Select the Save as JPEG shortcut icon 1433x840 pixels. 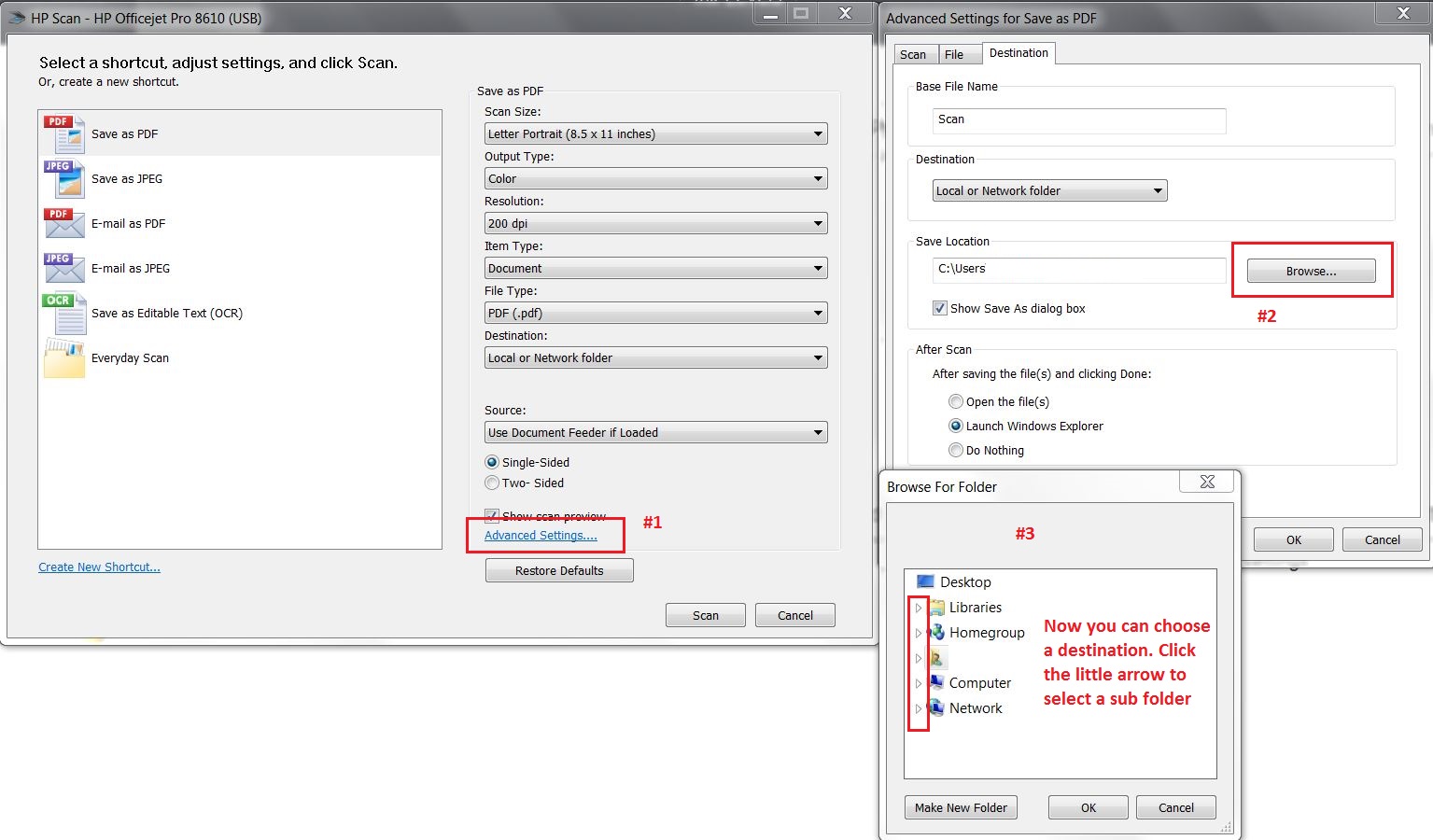tap(63, 177)
